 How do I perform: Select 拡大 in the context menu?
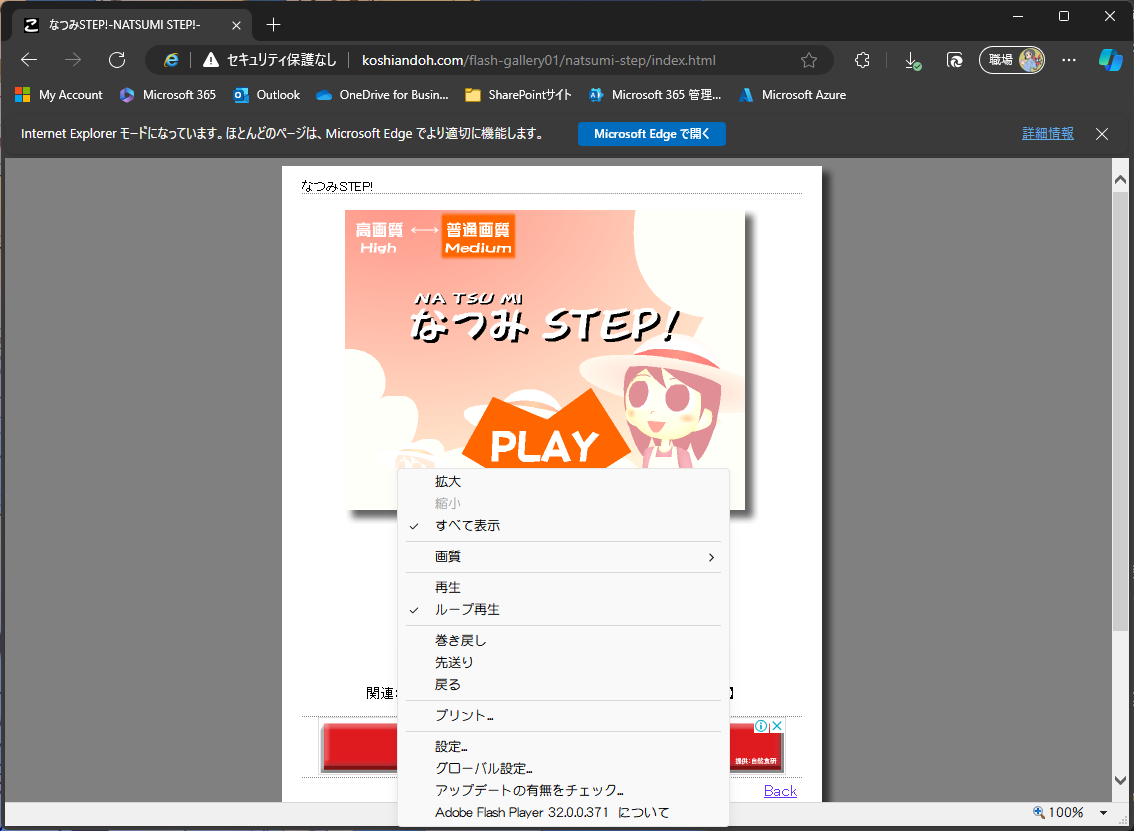pos(448,482)
